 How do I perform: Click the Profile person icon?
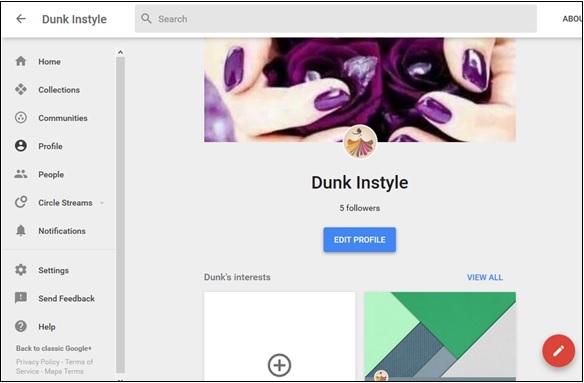tap(21, 146)
